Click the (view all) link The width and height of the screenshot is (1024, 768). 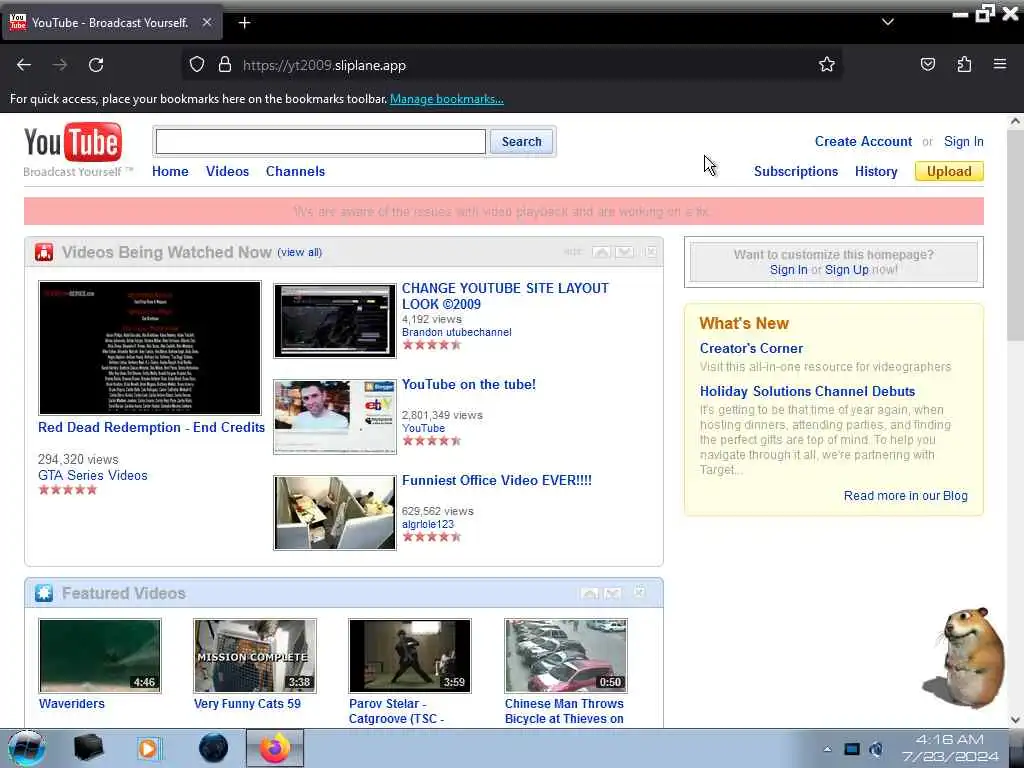coord(300,252)
